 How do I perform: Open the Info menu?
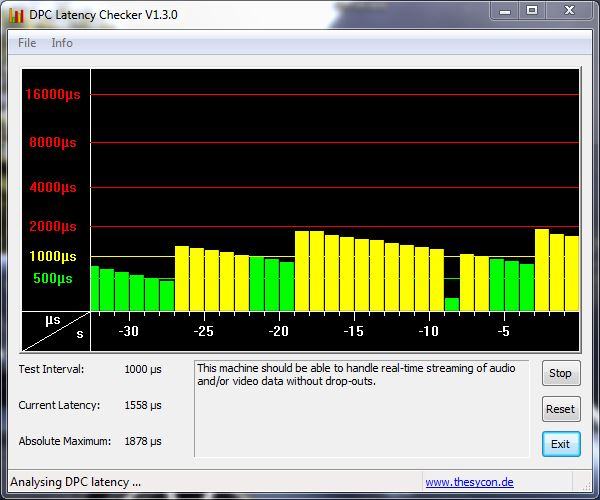(x=62, y=43)
